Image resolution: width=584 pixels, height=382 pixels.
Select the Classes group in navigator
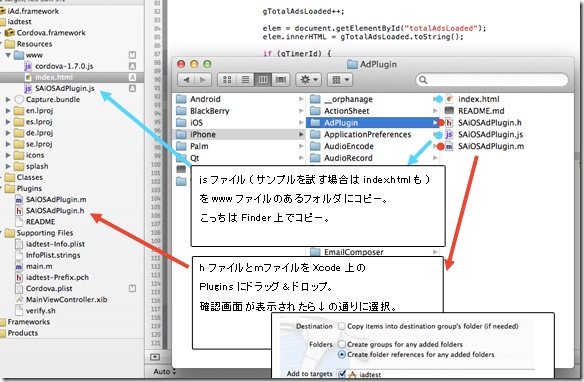29,177
